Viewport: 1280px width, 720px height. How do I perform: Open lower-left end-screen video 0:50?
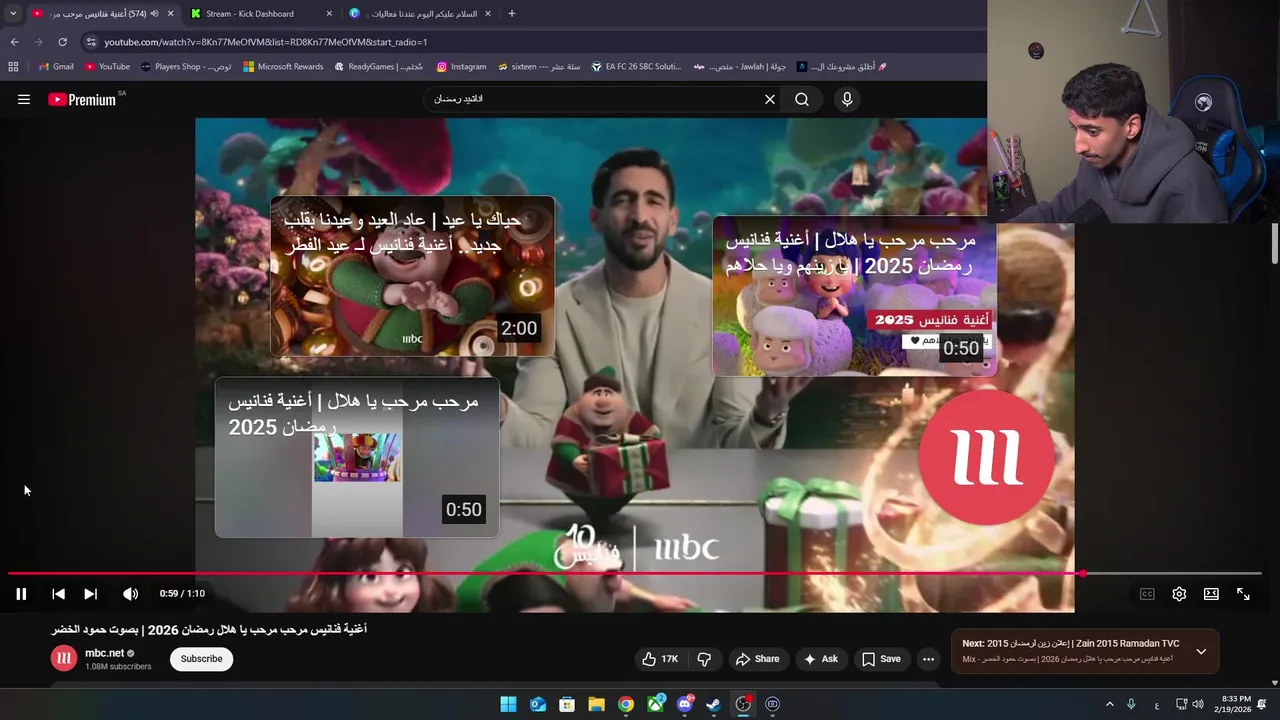[x=357, y=457]
